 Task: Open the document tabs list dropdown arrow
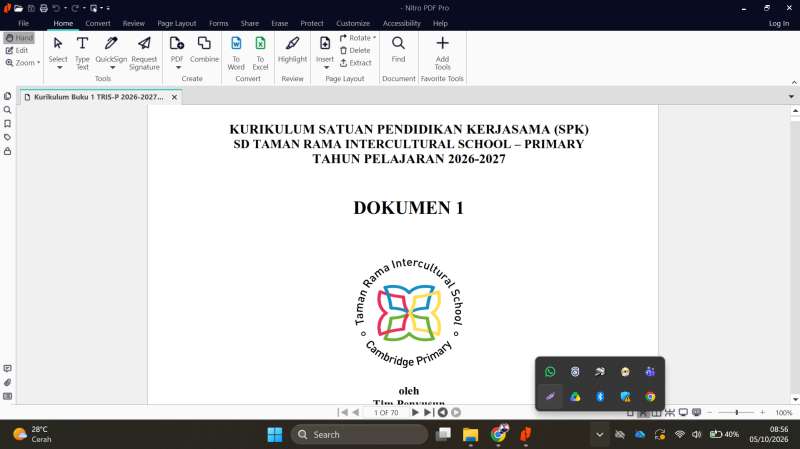pyautogui.click(x=791, y=96)
